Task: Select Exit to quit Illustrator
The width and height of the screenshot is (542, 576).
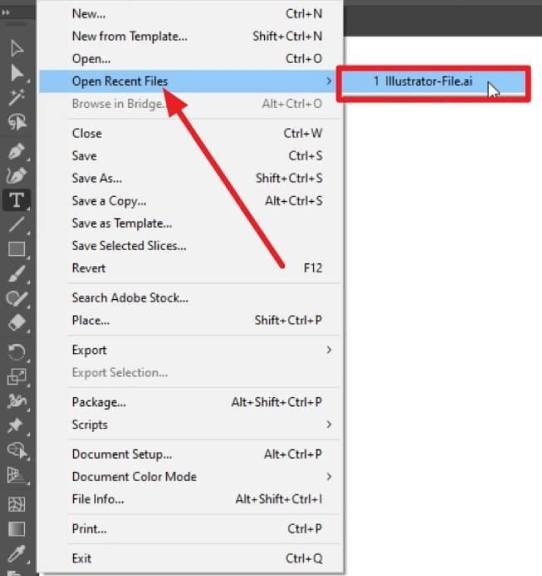Action: [x=191, y=559]
